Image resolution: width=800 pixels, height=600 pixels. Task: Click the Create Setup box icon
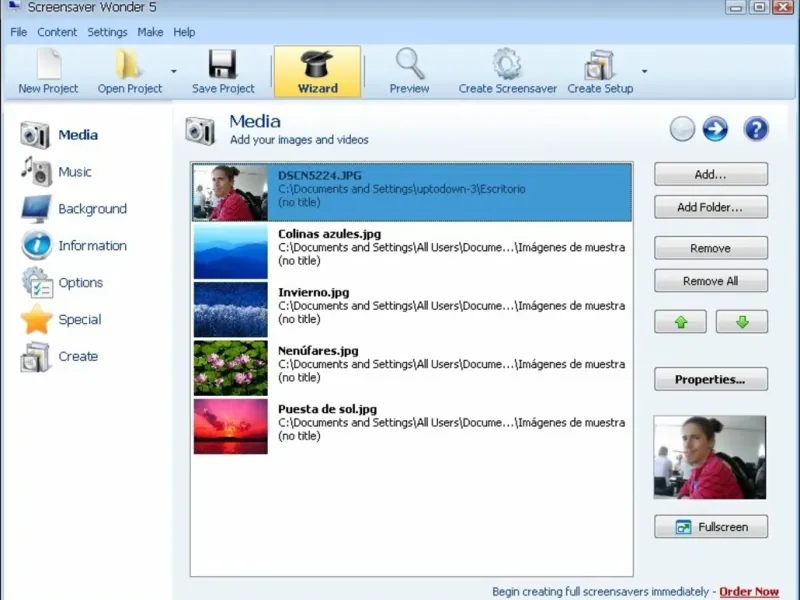click(599, 64)
